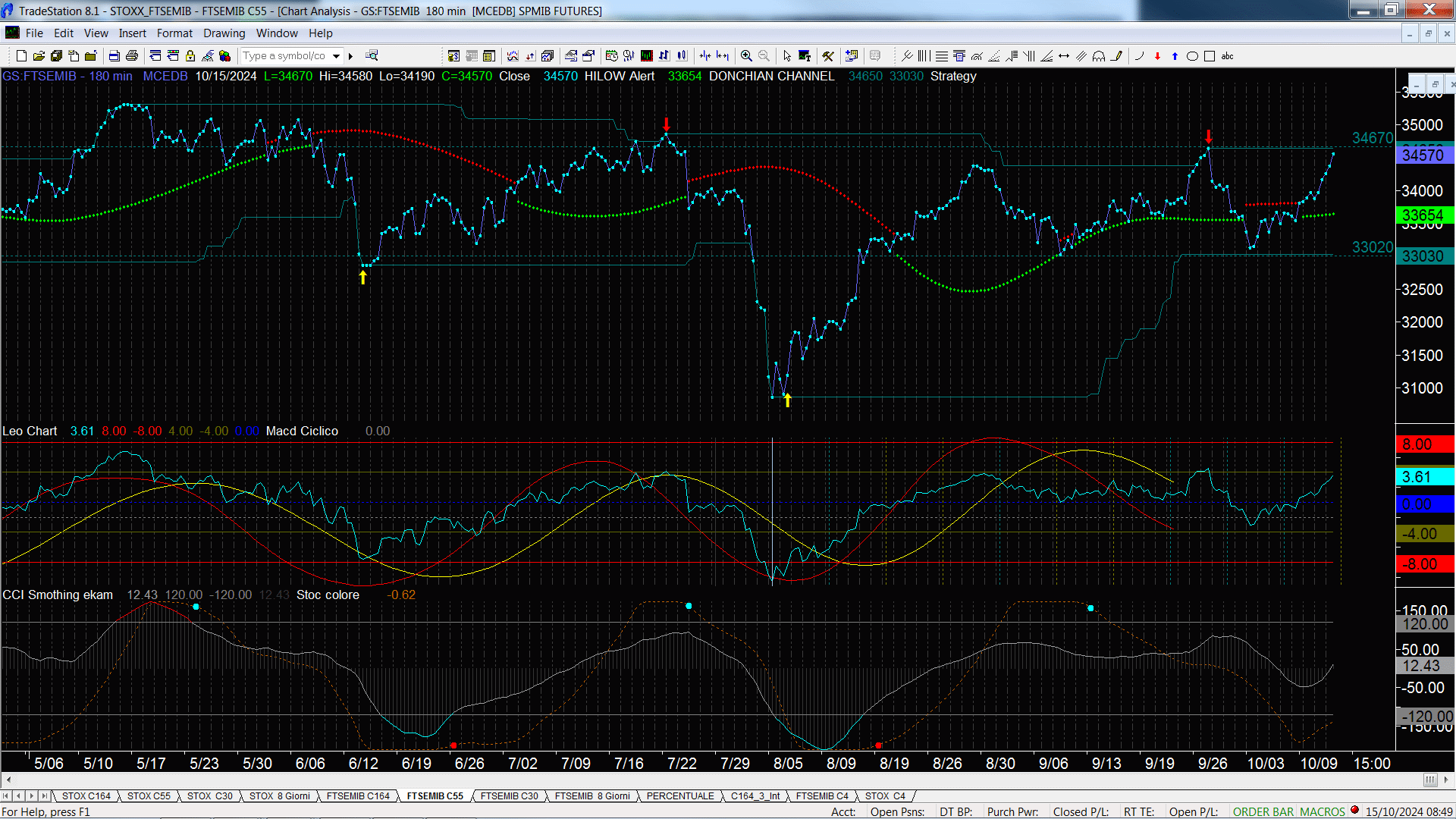Select the double-headed arrow drawing tool

point(1064,55)
